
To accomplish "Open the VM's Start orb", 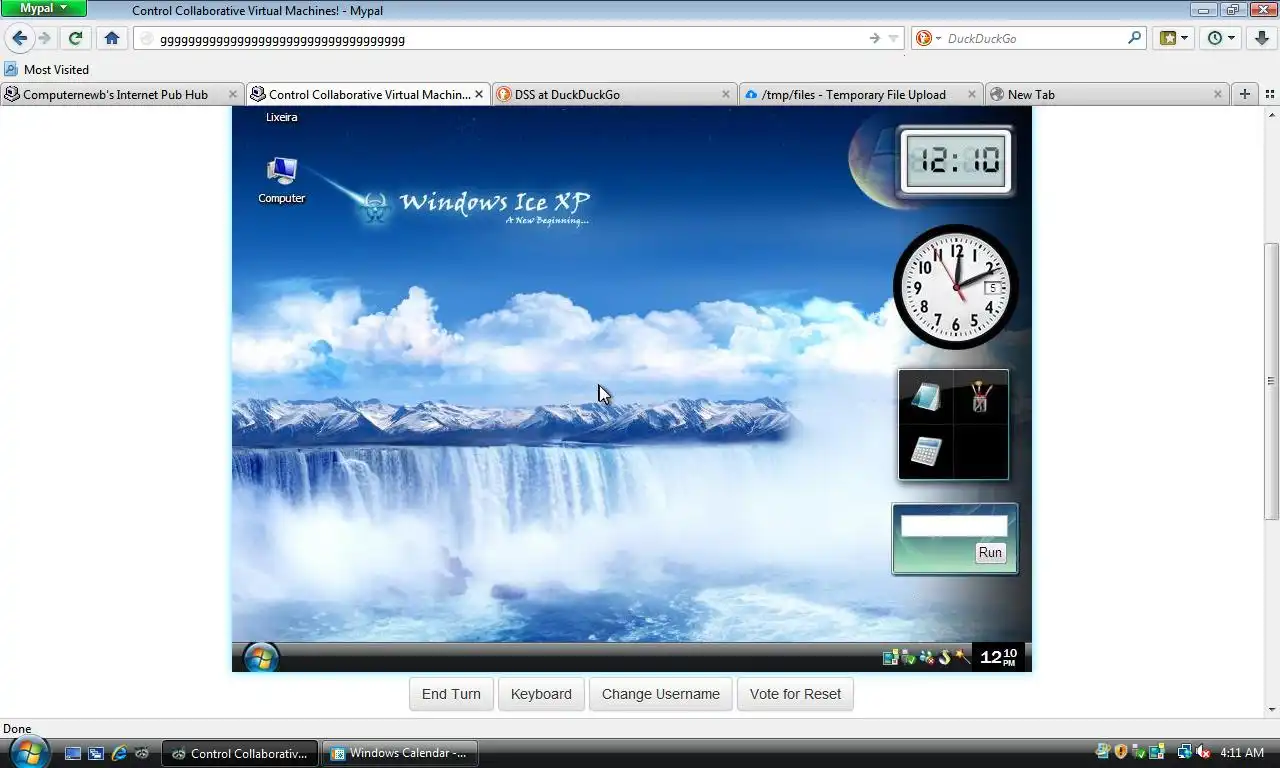I will tap(261, 657).
